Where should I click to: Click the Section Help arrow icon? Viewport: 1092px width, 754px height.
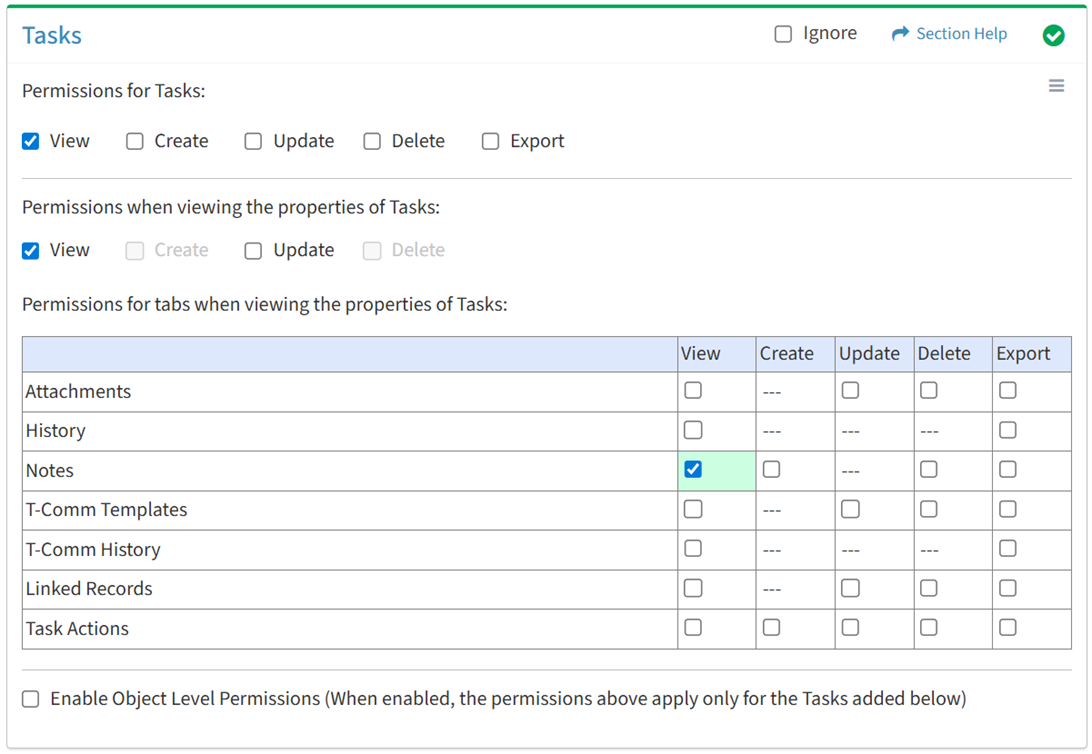(x=900, y=34)
